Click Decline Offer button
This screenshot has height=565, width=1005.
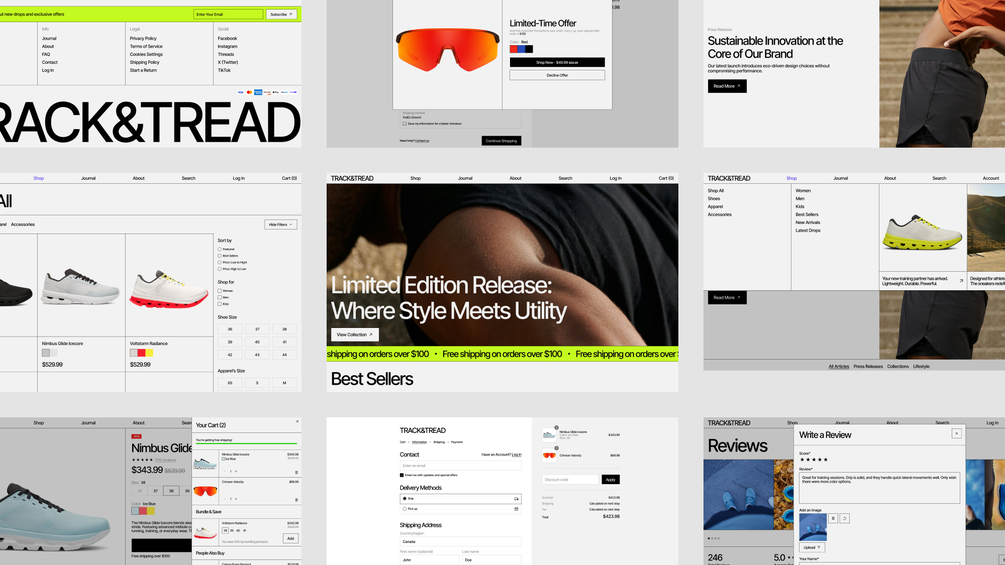tap(557, 75)
